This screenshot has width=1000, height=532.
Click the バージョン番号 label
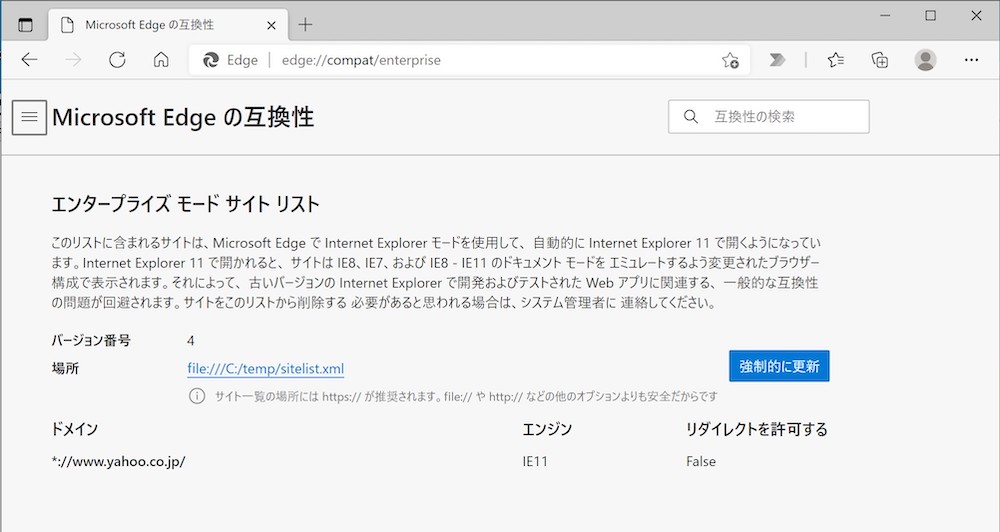(x=91, y=341)
